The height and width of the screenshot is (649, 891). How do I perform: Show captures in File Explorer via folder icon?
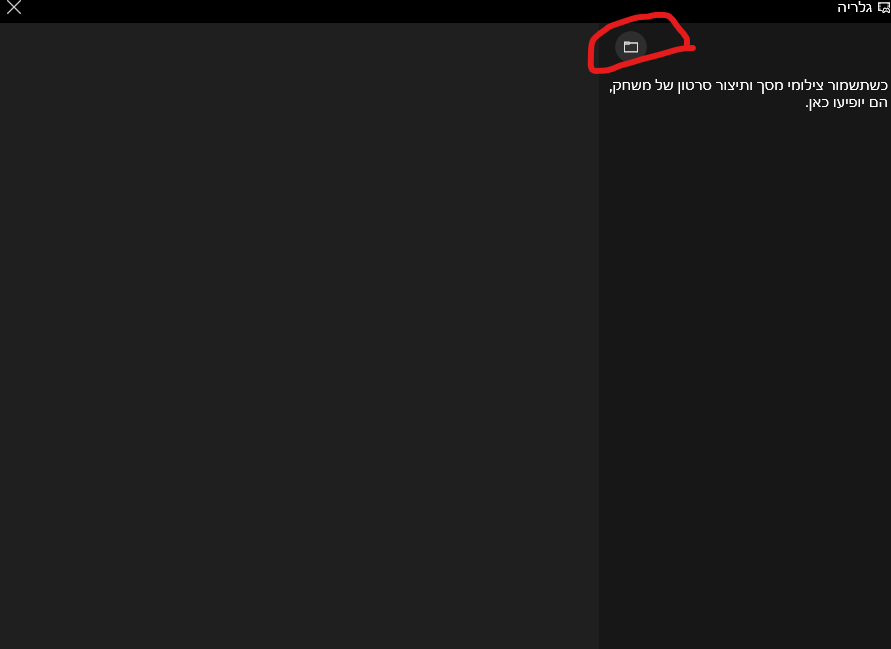(x=631, y=47)
